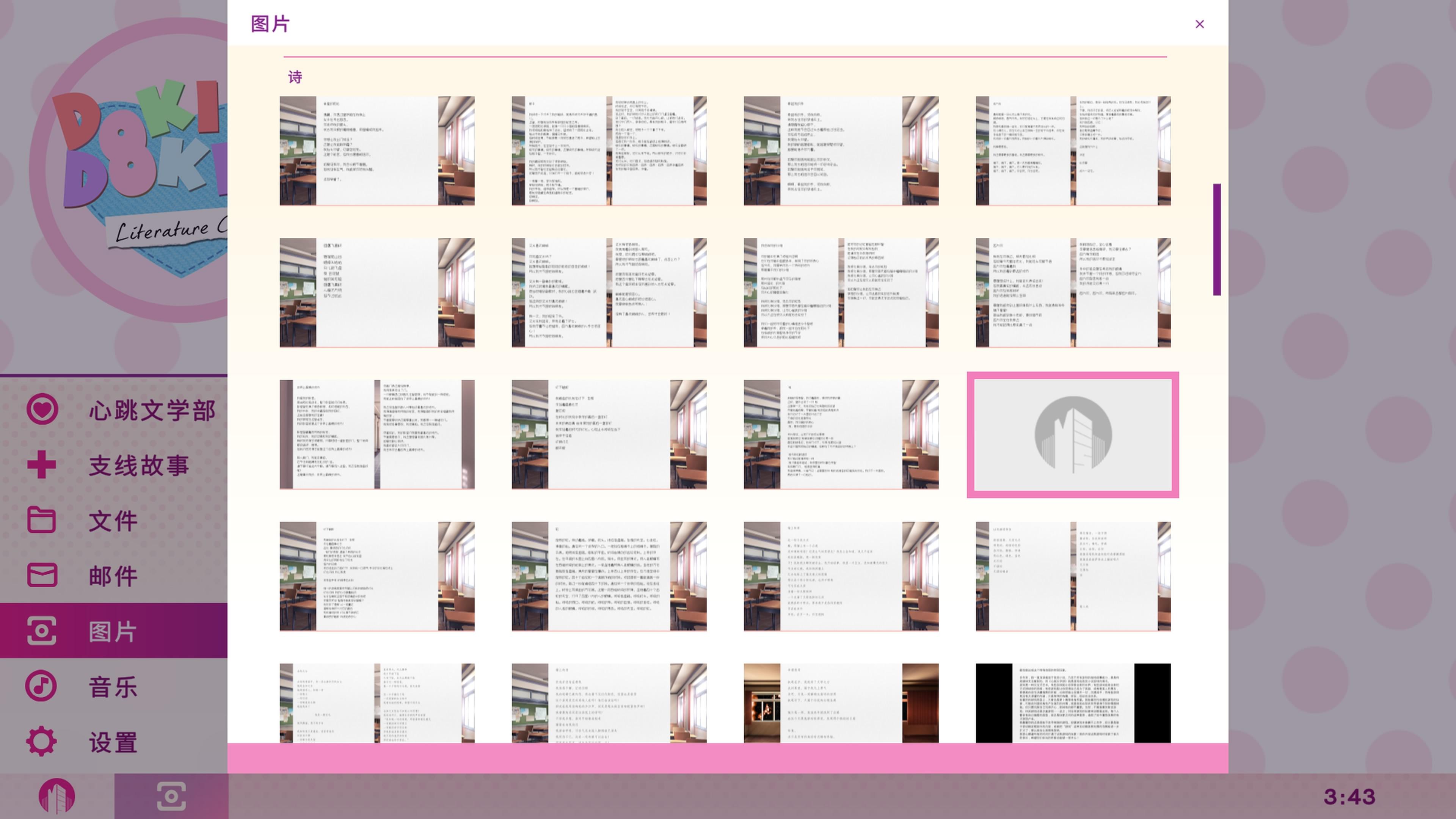Click the purple vertical scrollbar handle

click(x=1217, y=239)
